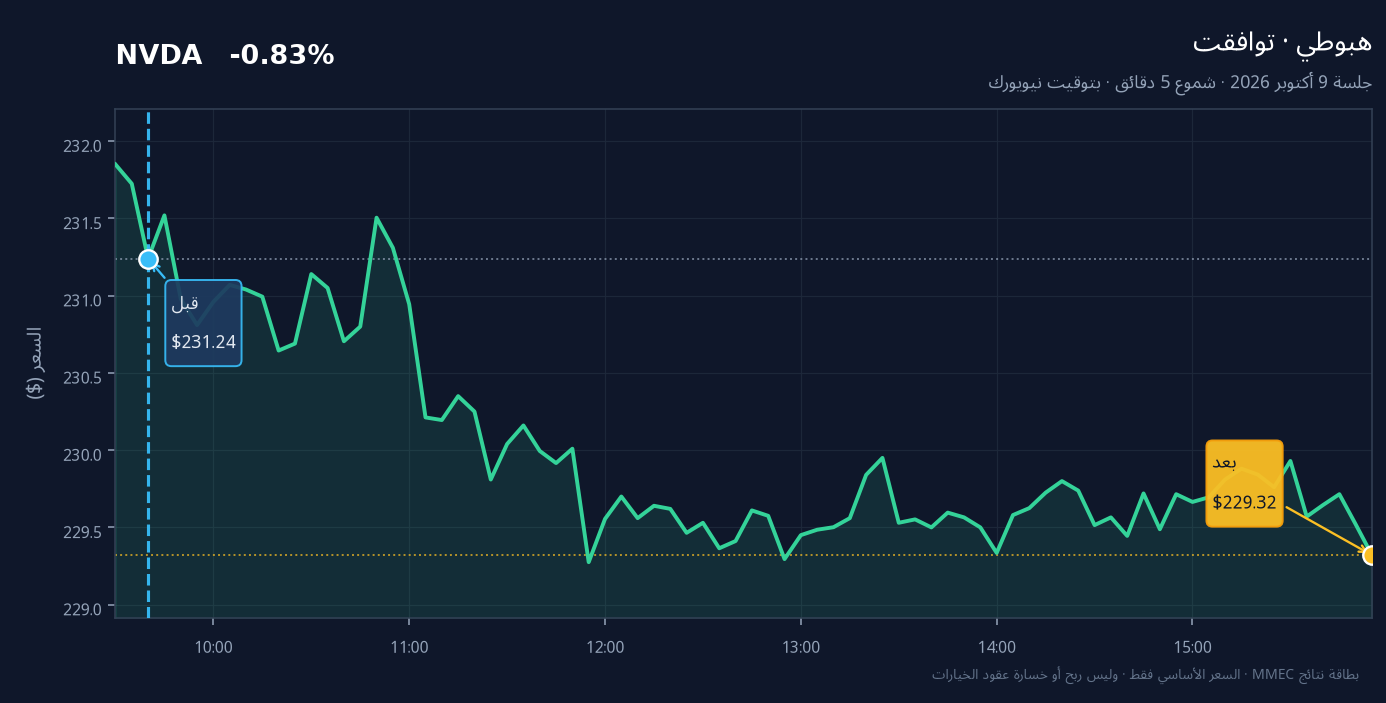Click the MMEC footer disclaimer text
This screenshot has width=1386, height=703.
click(x=1145, y=675)
